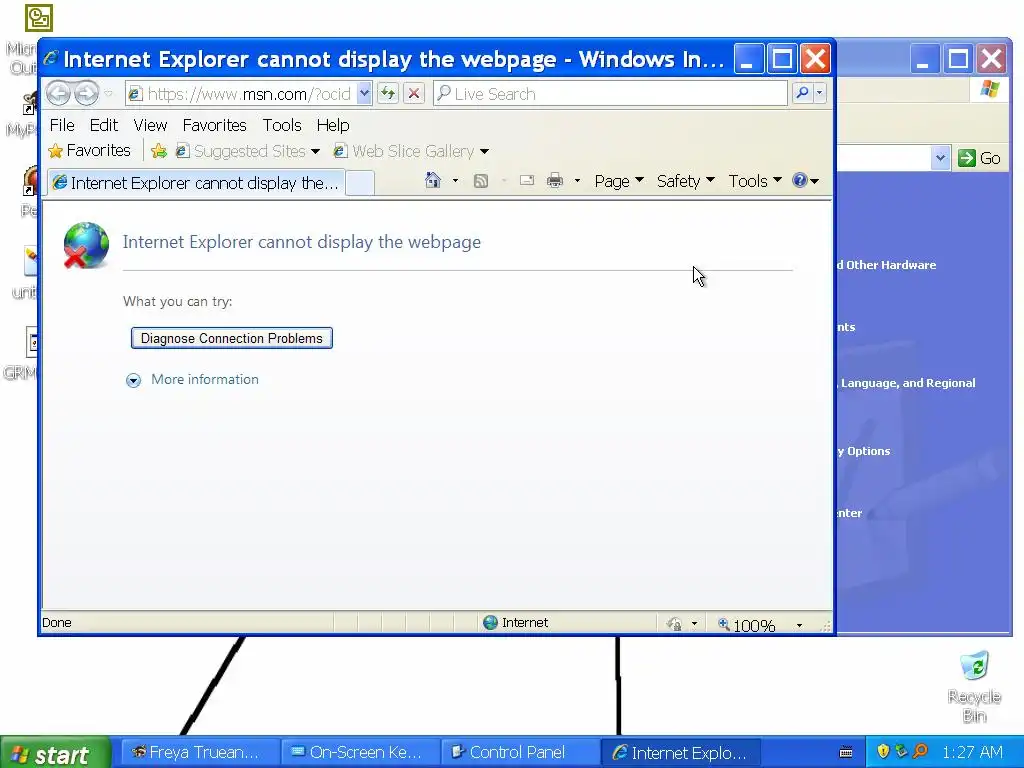1024x768 pixels.
Task: Click the Start button
Action: (55, 753)
